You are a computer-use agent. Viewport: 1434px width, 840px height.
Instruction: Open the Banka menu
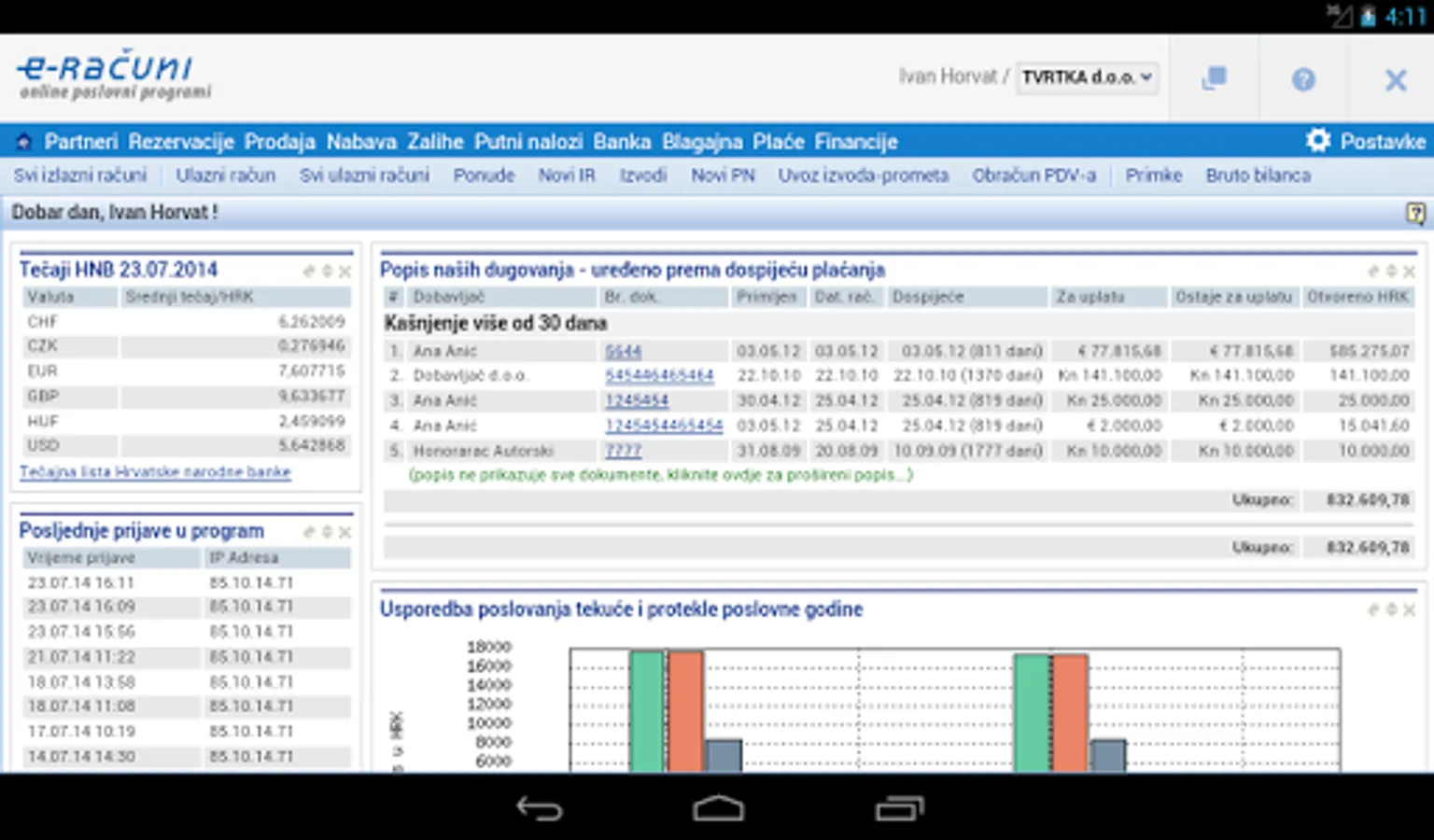coord(622,142)
